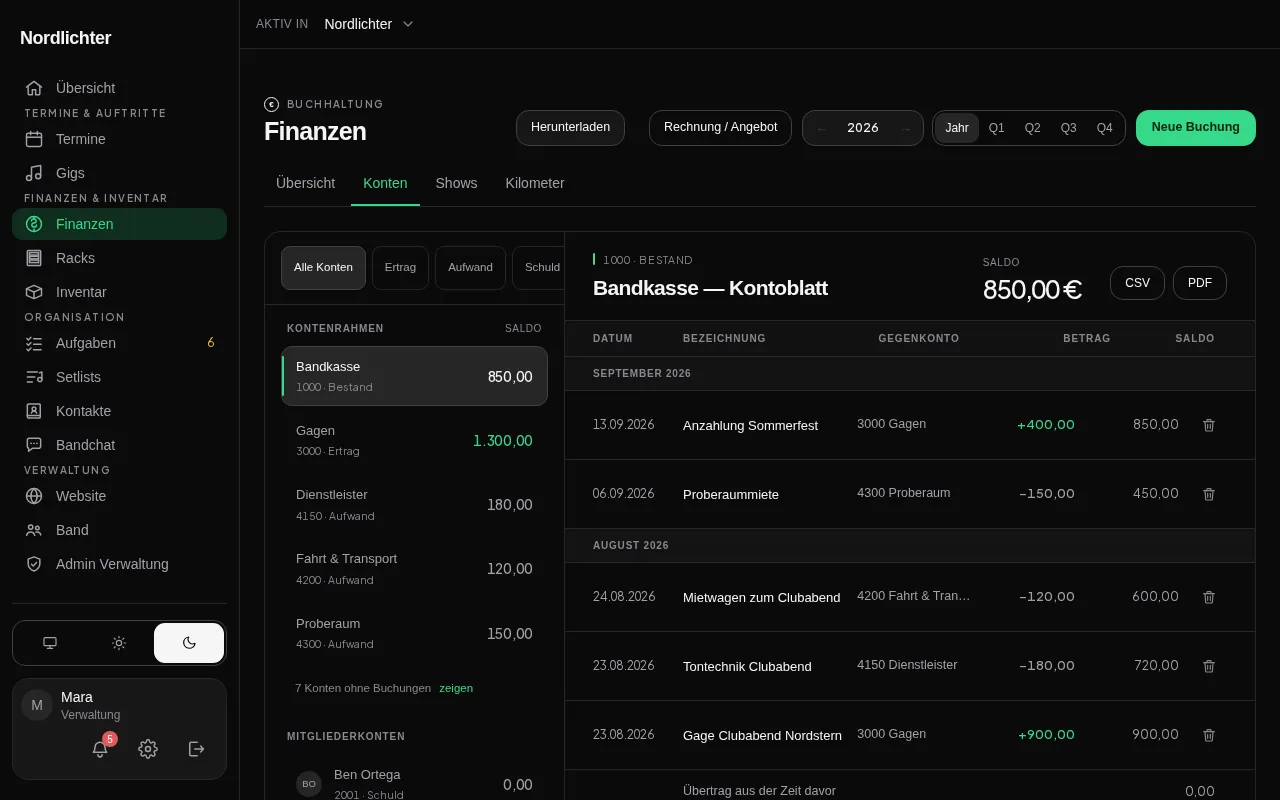The width and height of the screenshot is (1280, 800).
Task: Open the Shows tab
Action: (x=456, y=183)
